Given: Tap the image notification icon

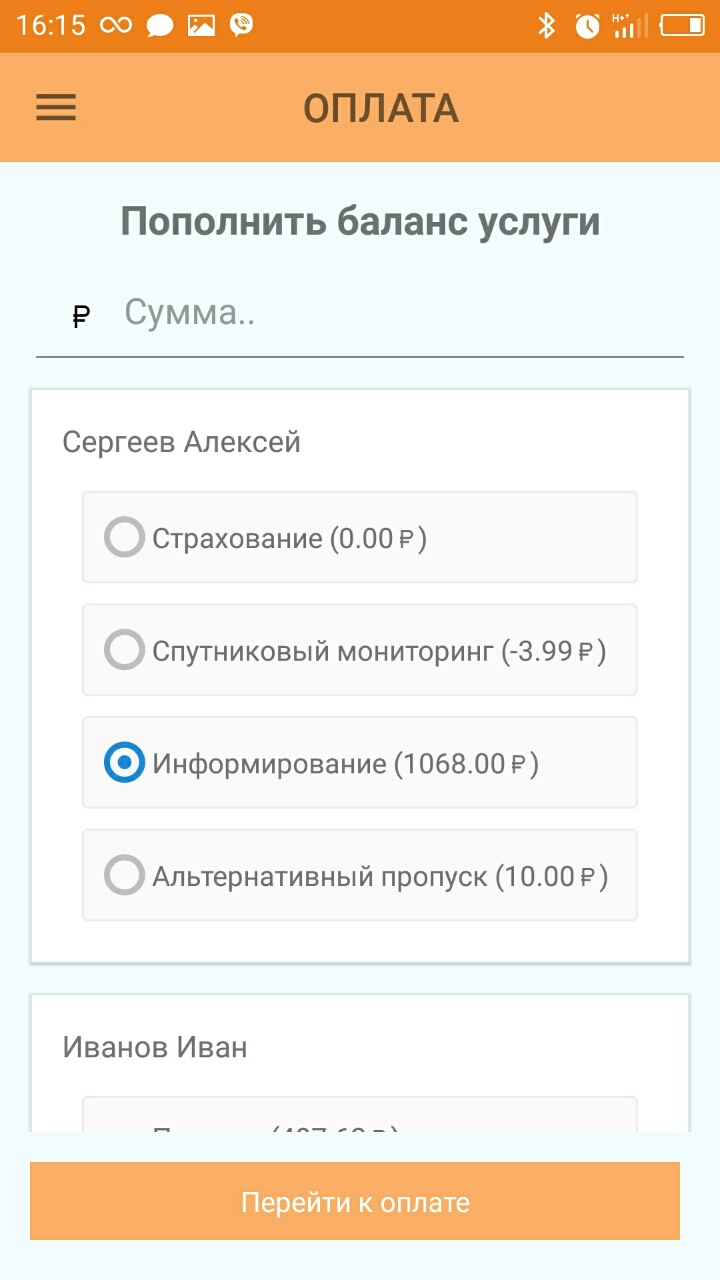Looking at the screenshot, I should pos(201,26).
